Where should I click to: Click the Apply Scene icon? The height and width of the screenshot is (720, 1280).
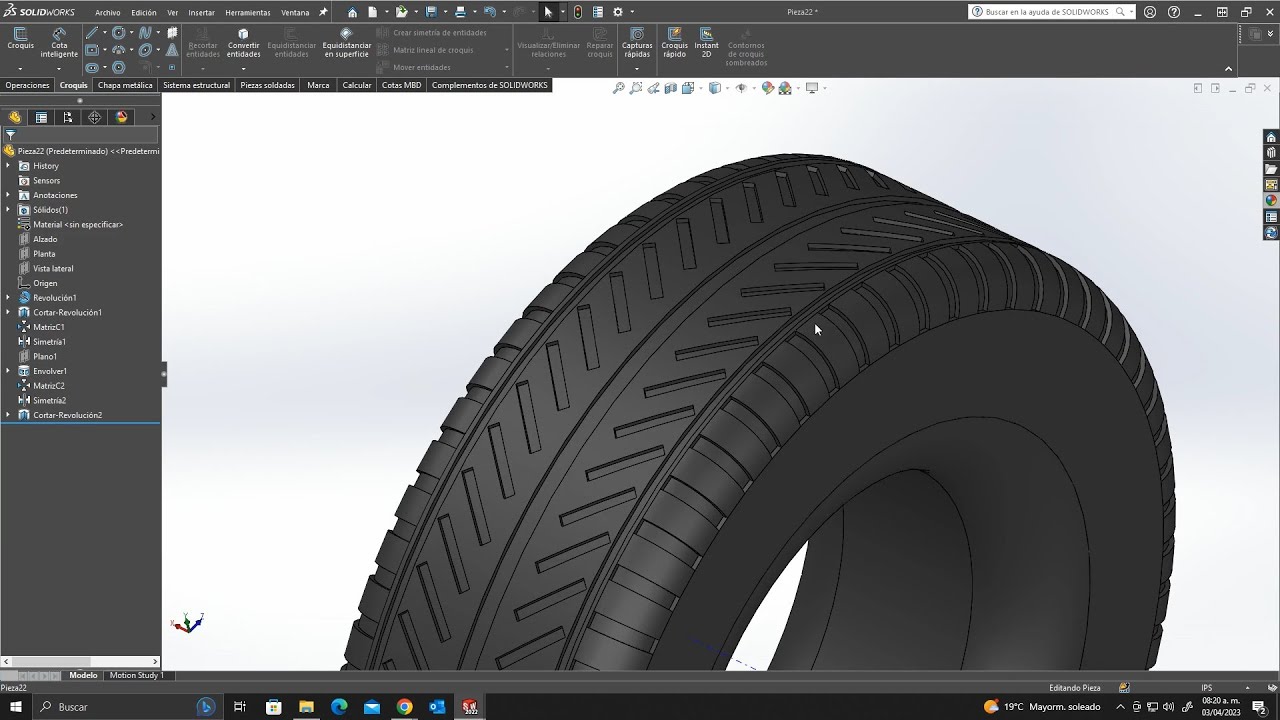click(785, 88)
